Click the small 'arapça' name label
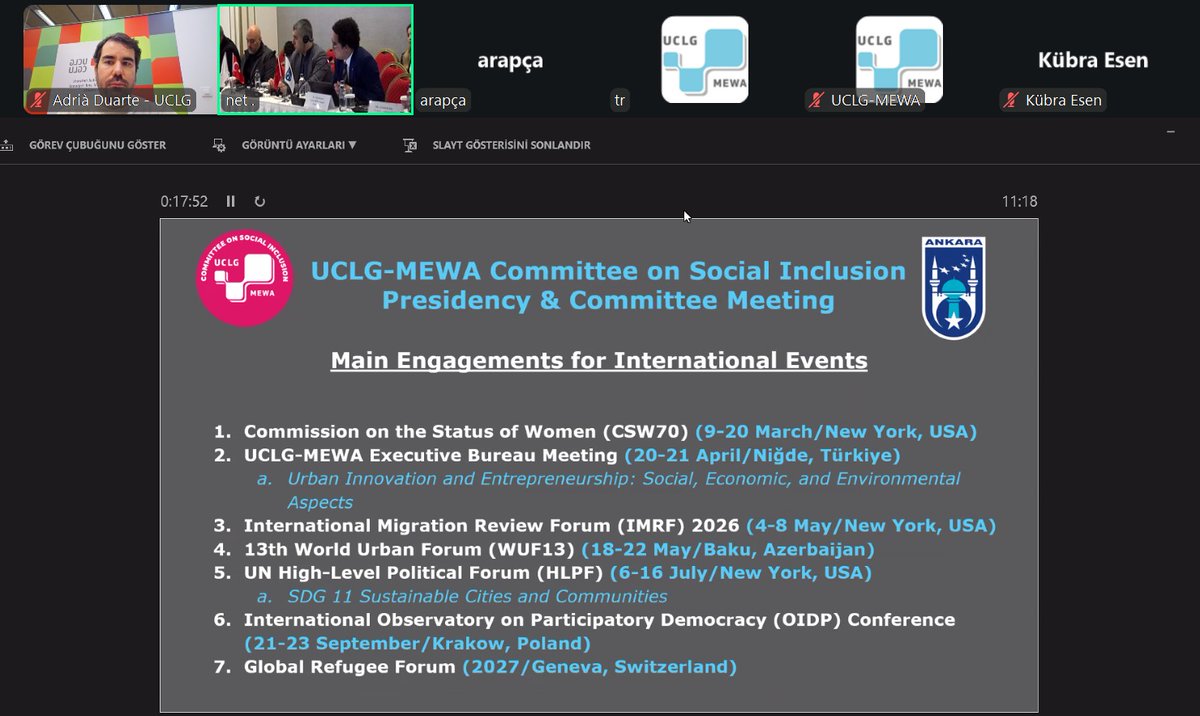Image resolution: width=1200 pixels, height=716 pixels. coord(443,100)
